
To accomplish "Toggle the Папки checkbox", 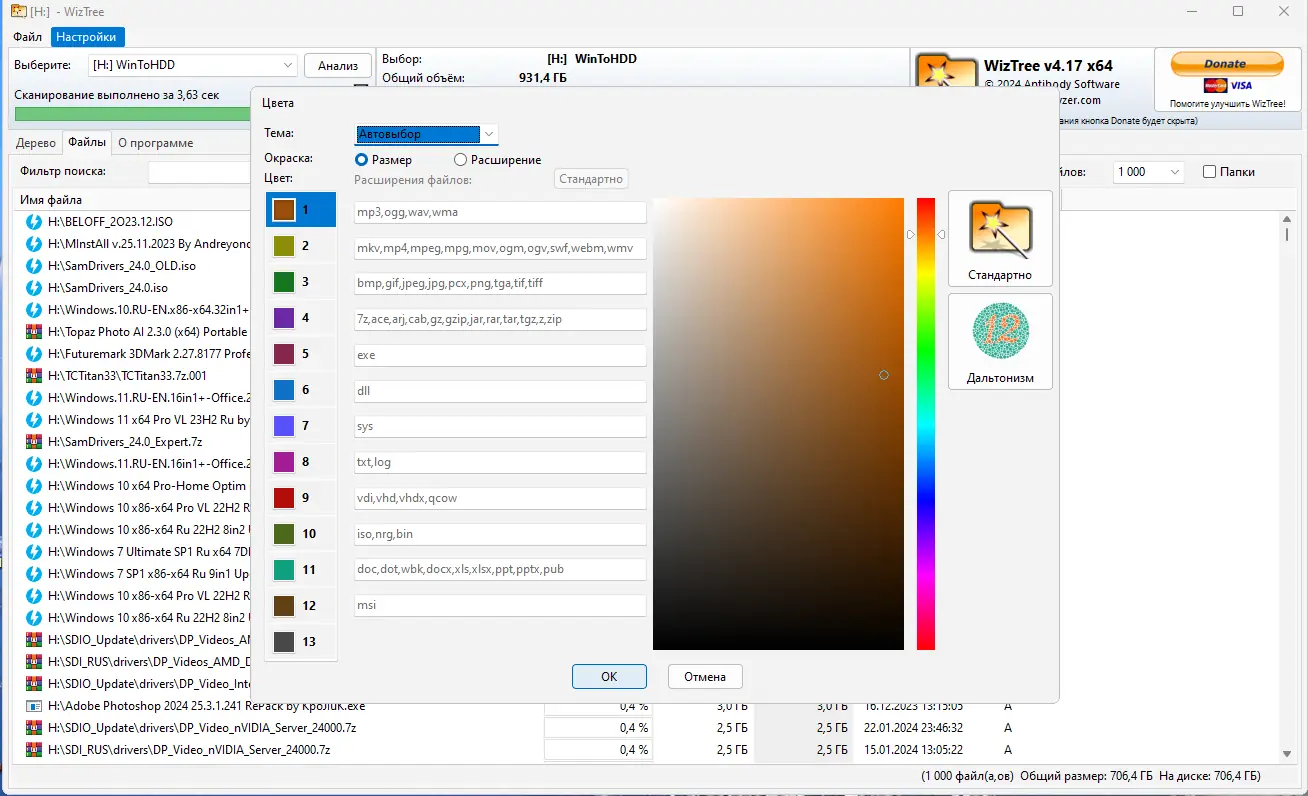I will 1209,172.
